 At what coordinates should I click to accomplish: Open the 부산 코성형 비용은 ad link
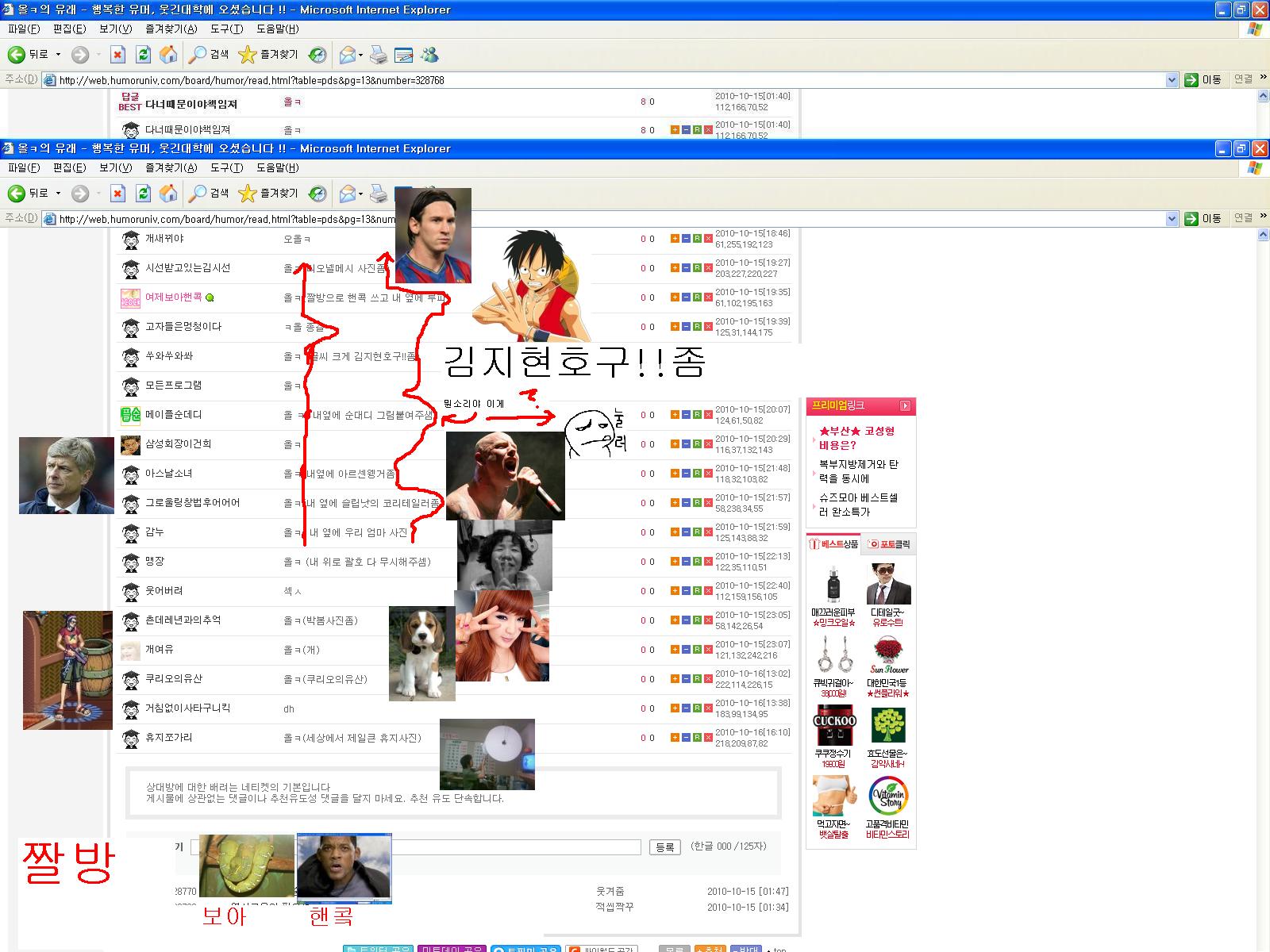pyautogui.click(x=857, y=438)
